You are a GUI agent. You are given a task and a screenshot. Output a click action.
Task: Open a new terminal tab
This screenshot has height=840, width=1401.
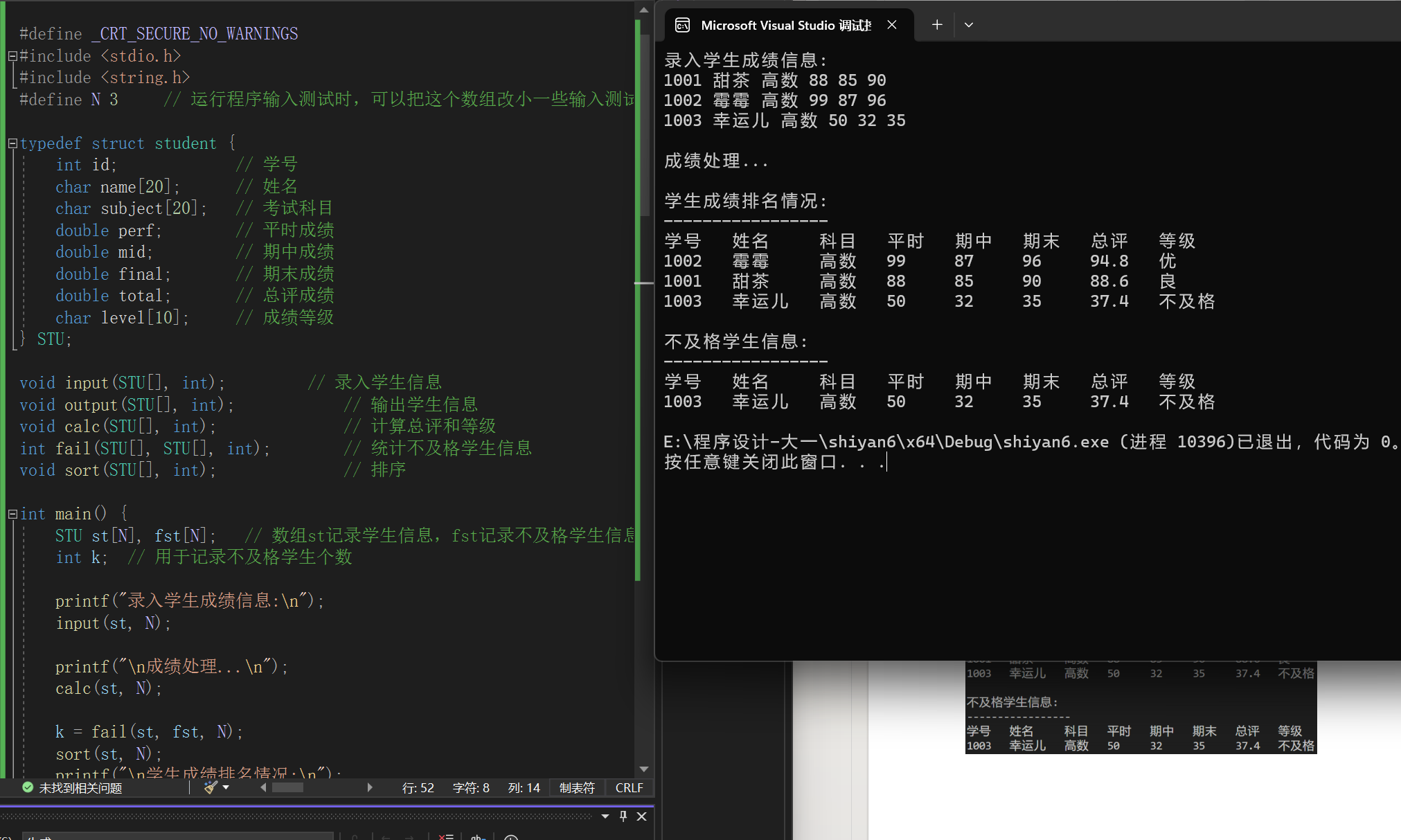click(x=936, y=25)
